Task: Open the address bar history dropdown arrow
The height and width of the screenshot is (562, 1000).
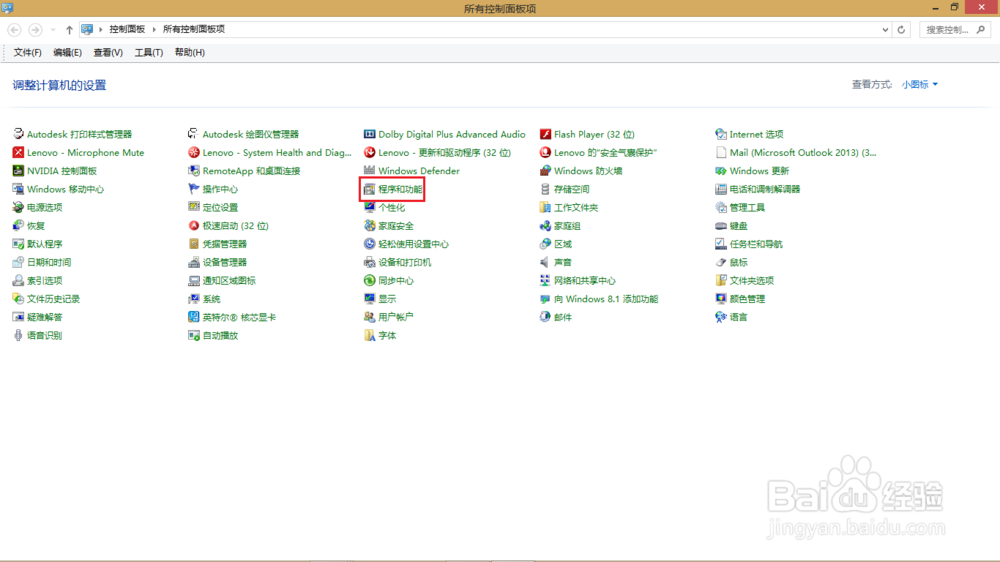Action: (x=885, y=29)
